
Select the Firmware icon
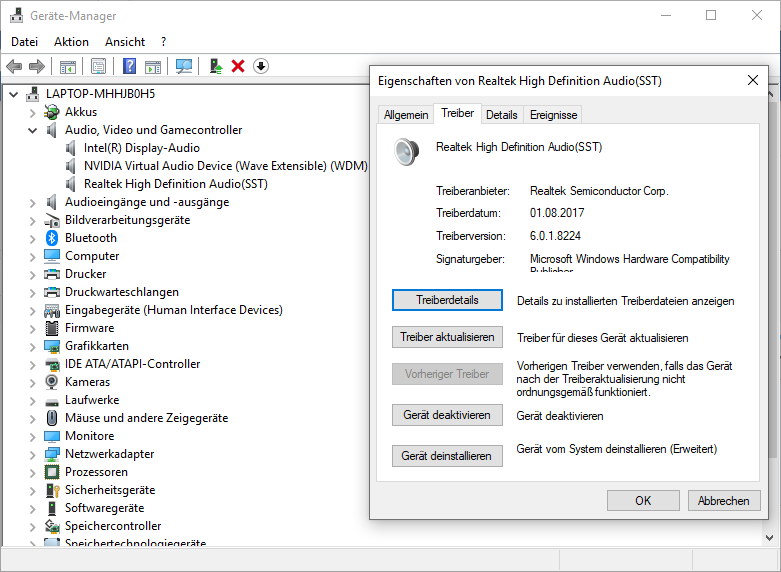[52, 328]
